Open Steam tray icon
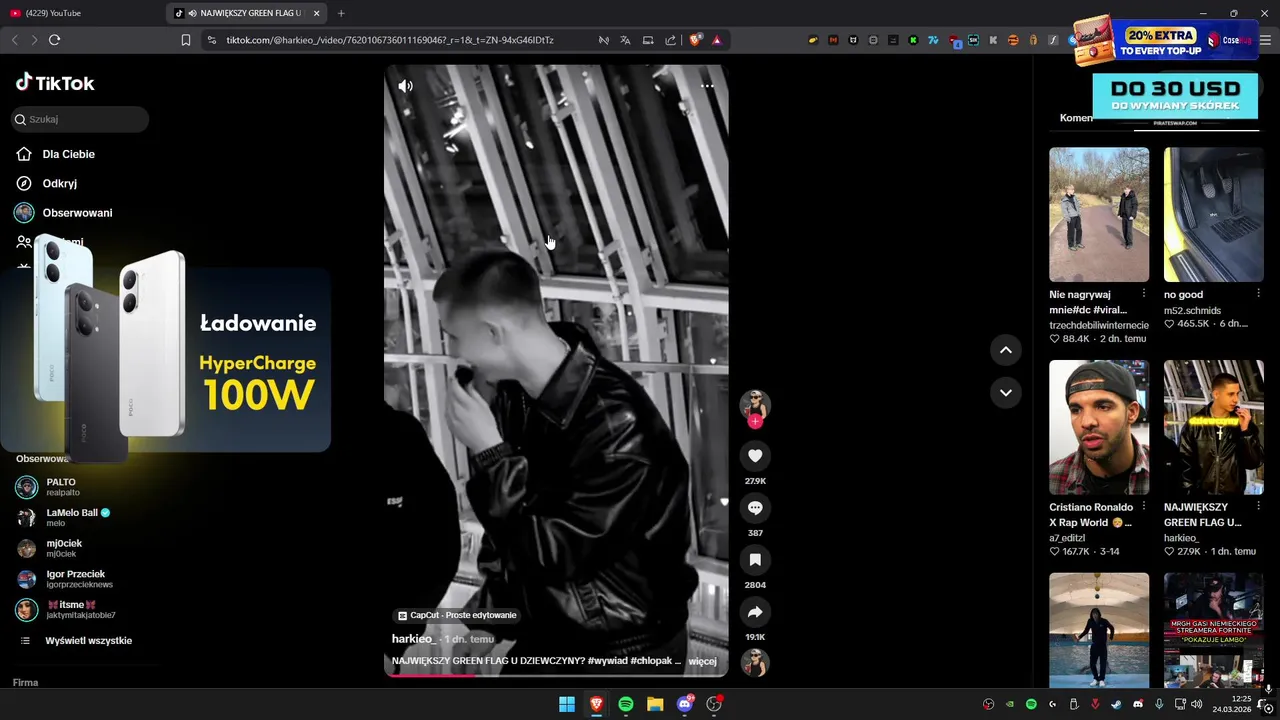Viewport: 1280px width, 720px height. point(1116,704)
